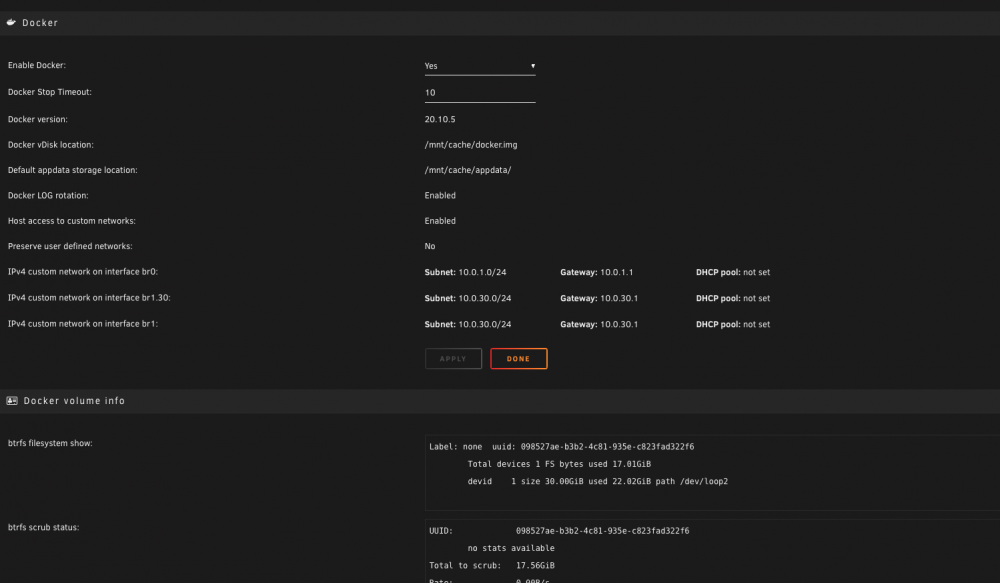Click Host access to custom networks Enabled value
The height and width of the screenshot is (583, 1000).
coord(440,221)
